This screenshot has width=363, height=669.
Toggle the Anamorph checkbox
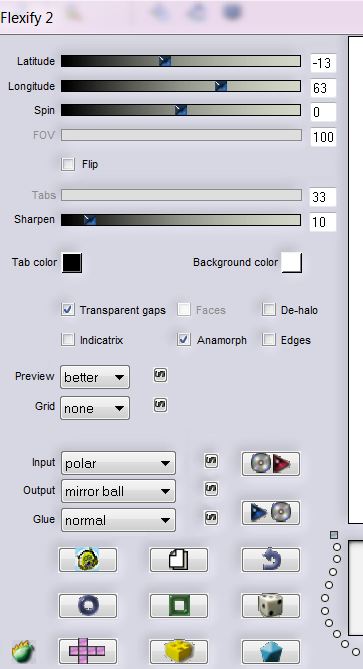click(x=184, y=340)
